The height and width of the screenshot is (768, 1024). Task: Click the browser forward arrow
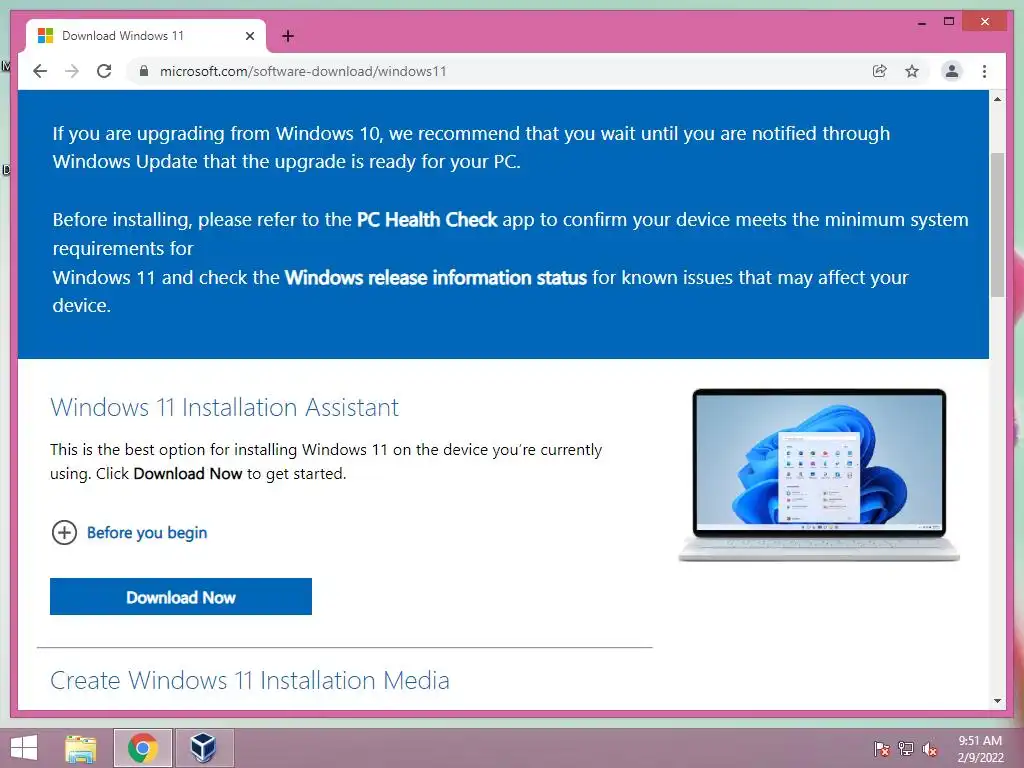[x=72, y=71]
